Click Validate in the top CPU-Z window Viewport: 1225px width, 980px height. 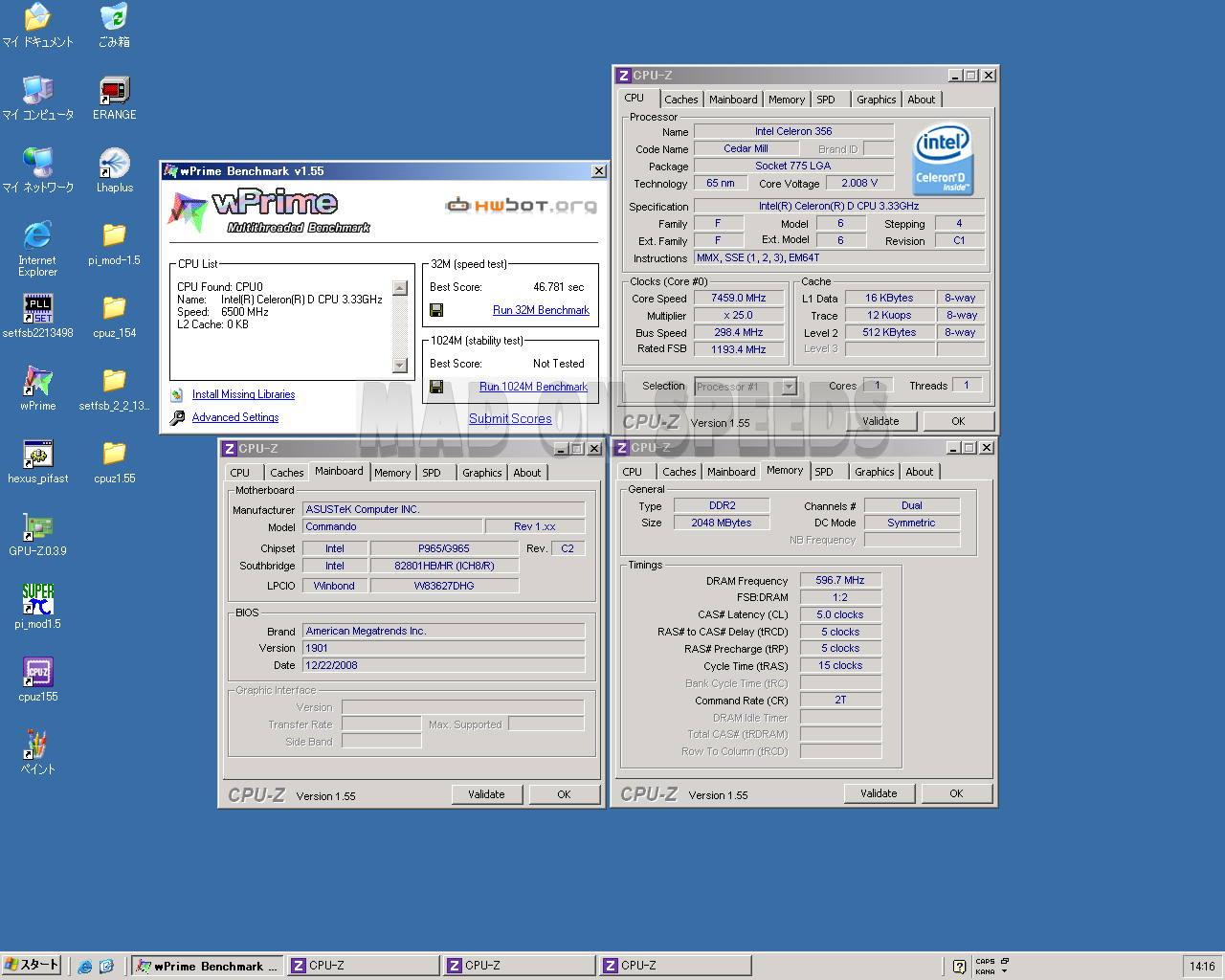[880, 421]
